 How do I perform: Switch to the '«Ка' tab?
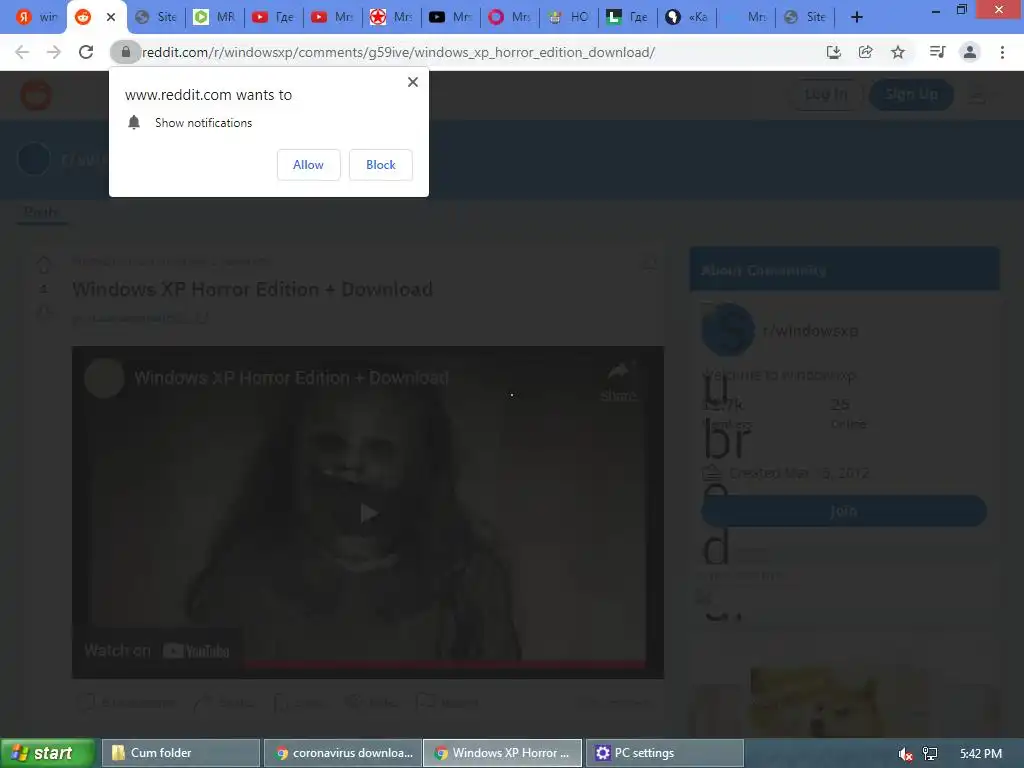tap(686, 18)
